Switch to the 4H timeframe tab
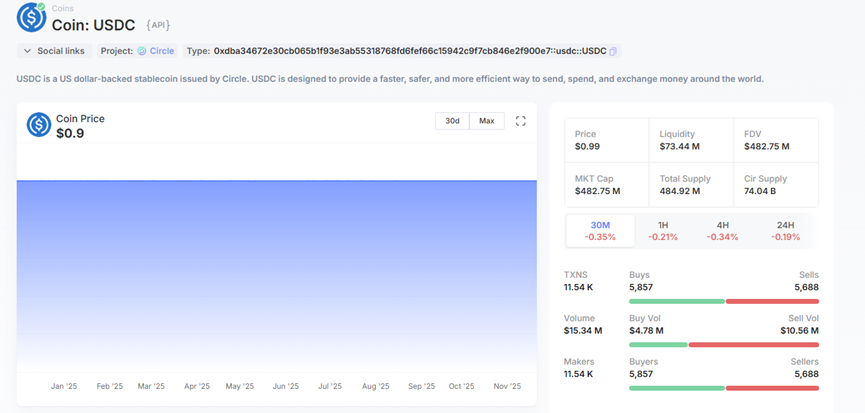Viewport: 865px width, 413px height. click(x=721, y=231)
